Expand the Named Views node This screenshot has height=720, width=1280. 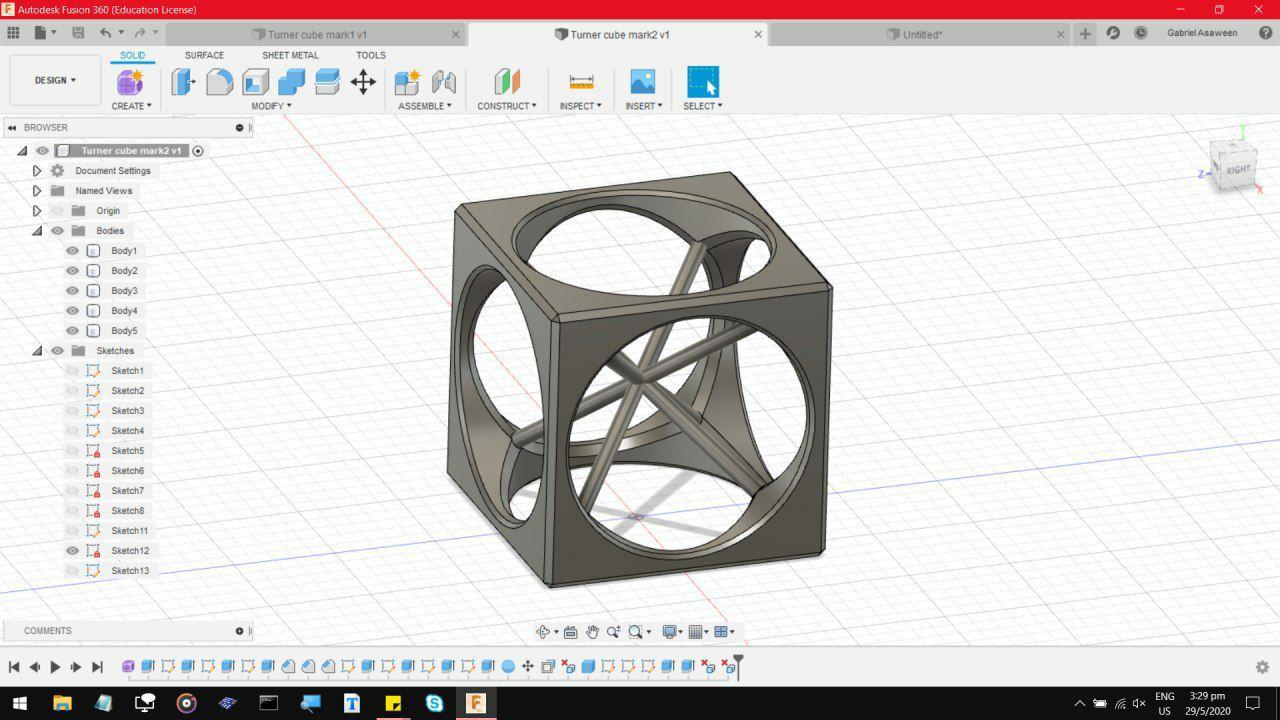pos(37,191)
